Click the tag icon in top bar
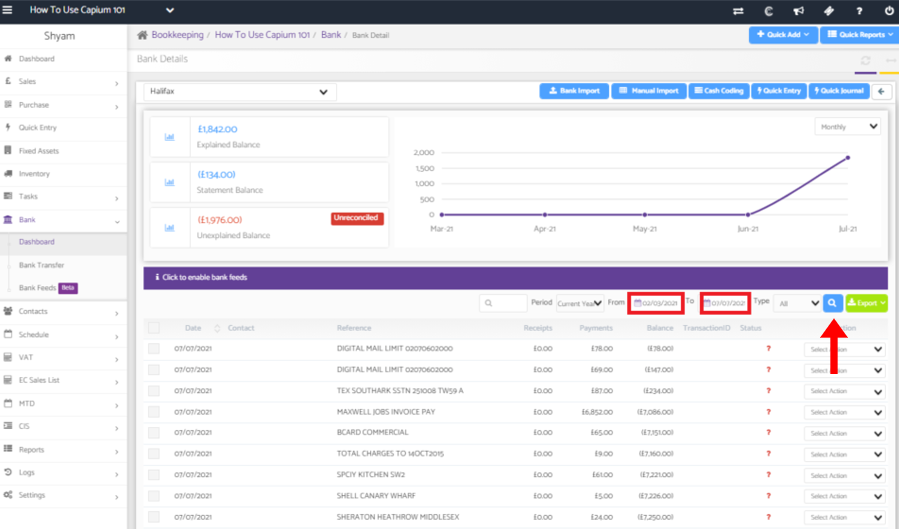 (828, 11)
